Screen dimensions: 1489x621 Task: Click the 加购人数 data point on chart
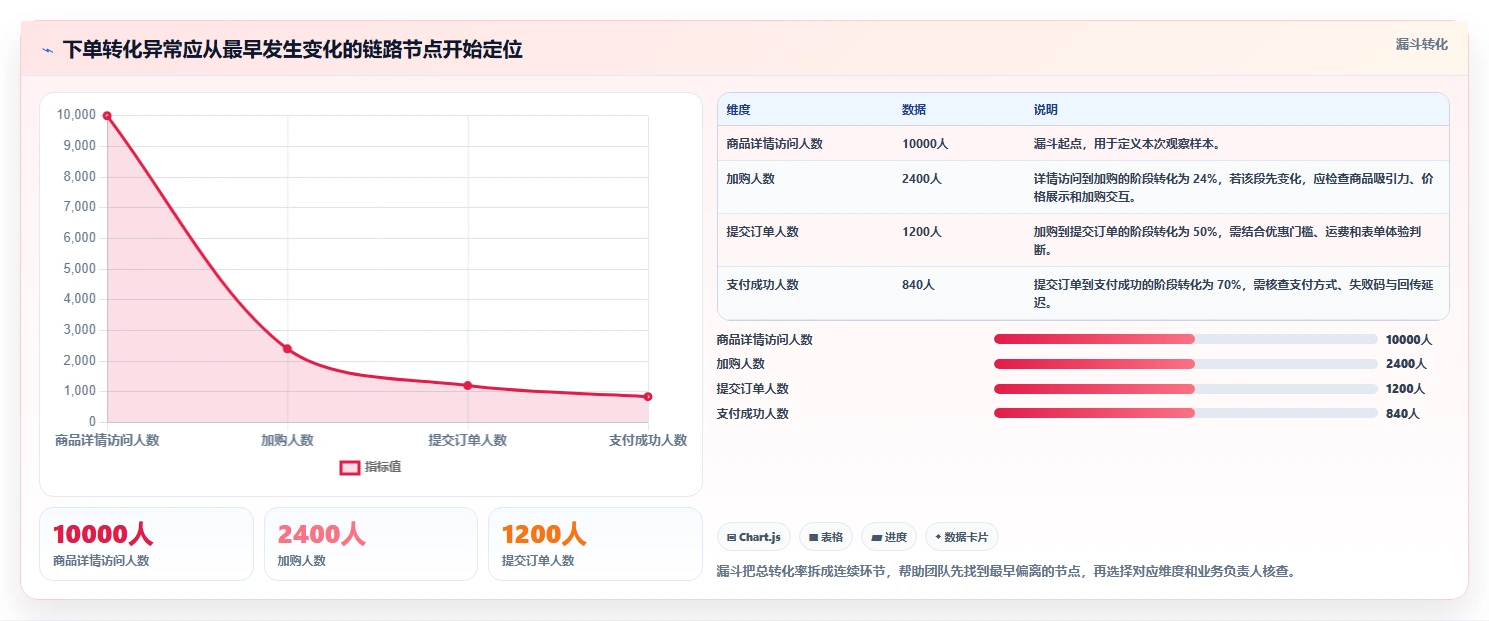point(287,349)
